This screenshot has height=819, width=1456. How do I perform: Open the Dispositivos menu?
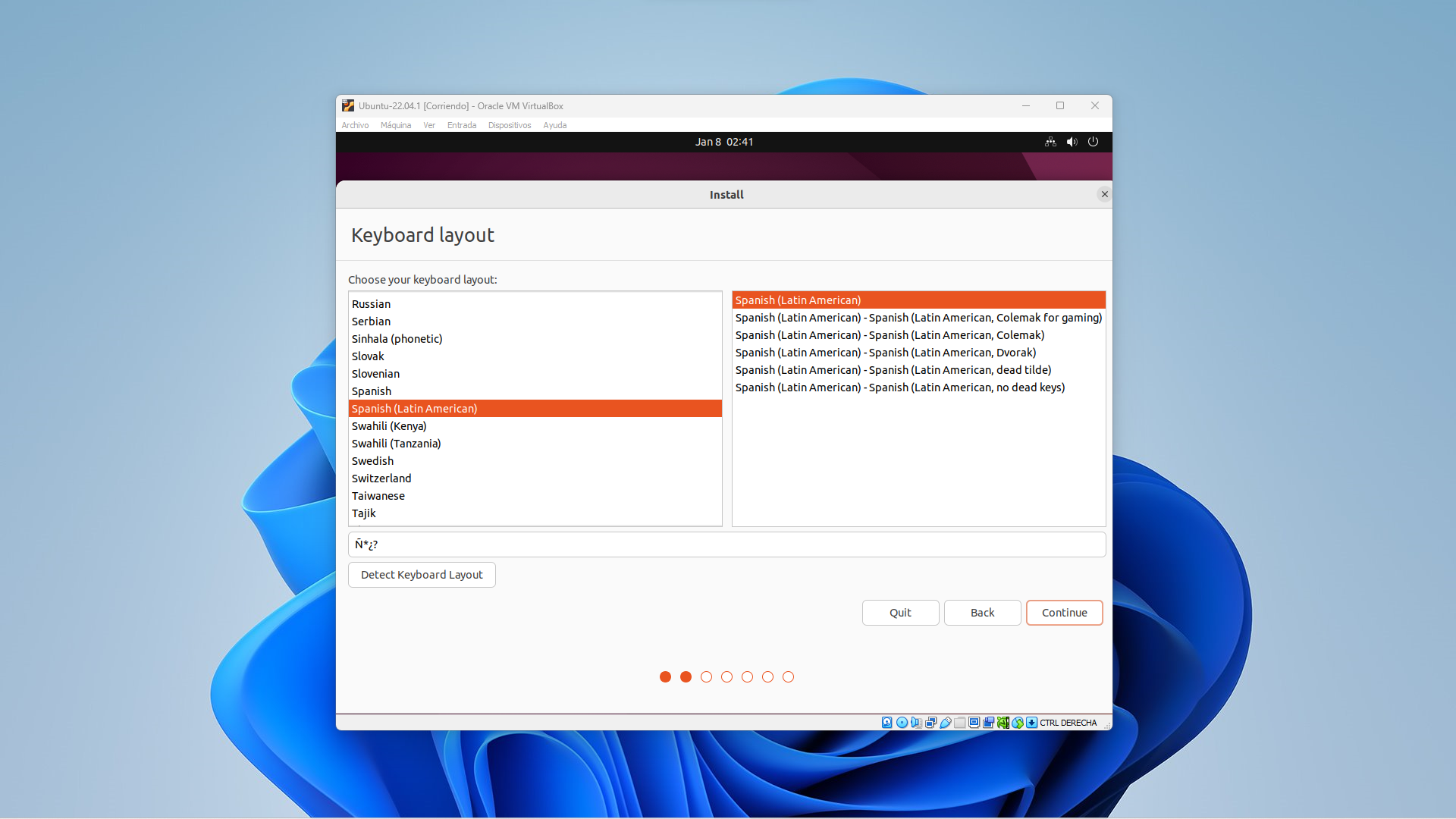tap(509, 125)
